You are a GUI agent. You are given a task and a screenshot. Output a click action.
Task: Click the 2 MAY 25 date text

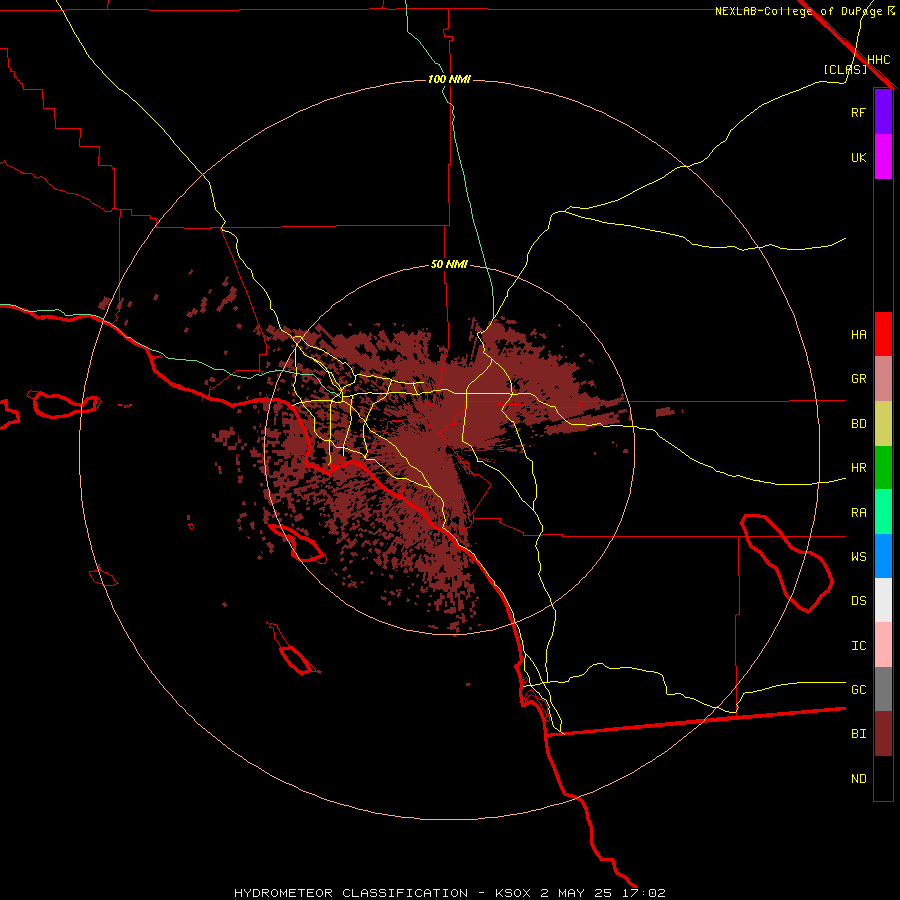[x=577, y=893]
